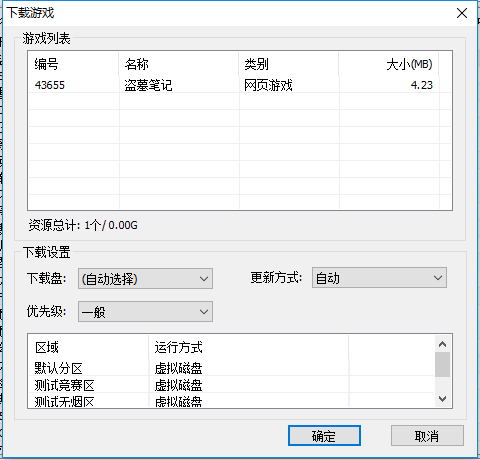Sort by 大小(MB) column header
This screenshot has height=460, width=480.
(x=389, y=64)
